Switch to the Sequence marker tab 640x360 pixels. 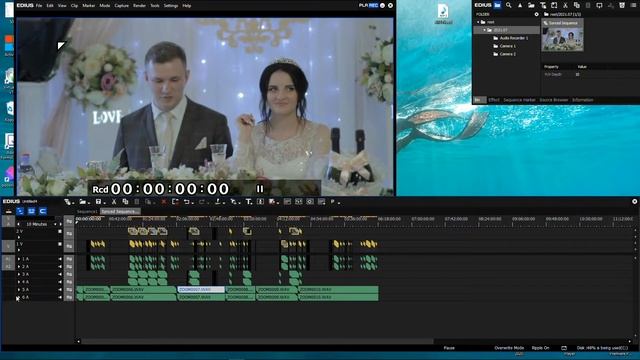519,100
